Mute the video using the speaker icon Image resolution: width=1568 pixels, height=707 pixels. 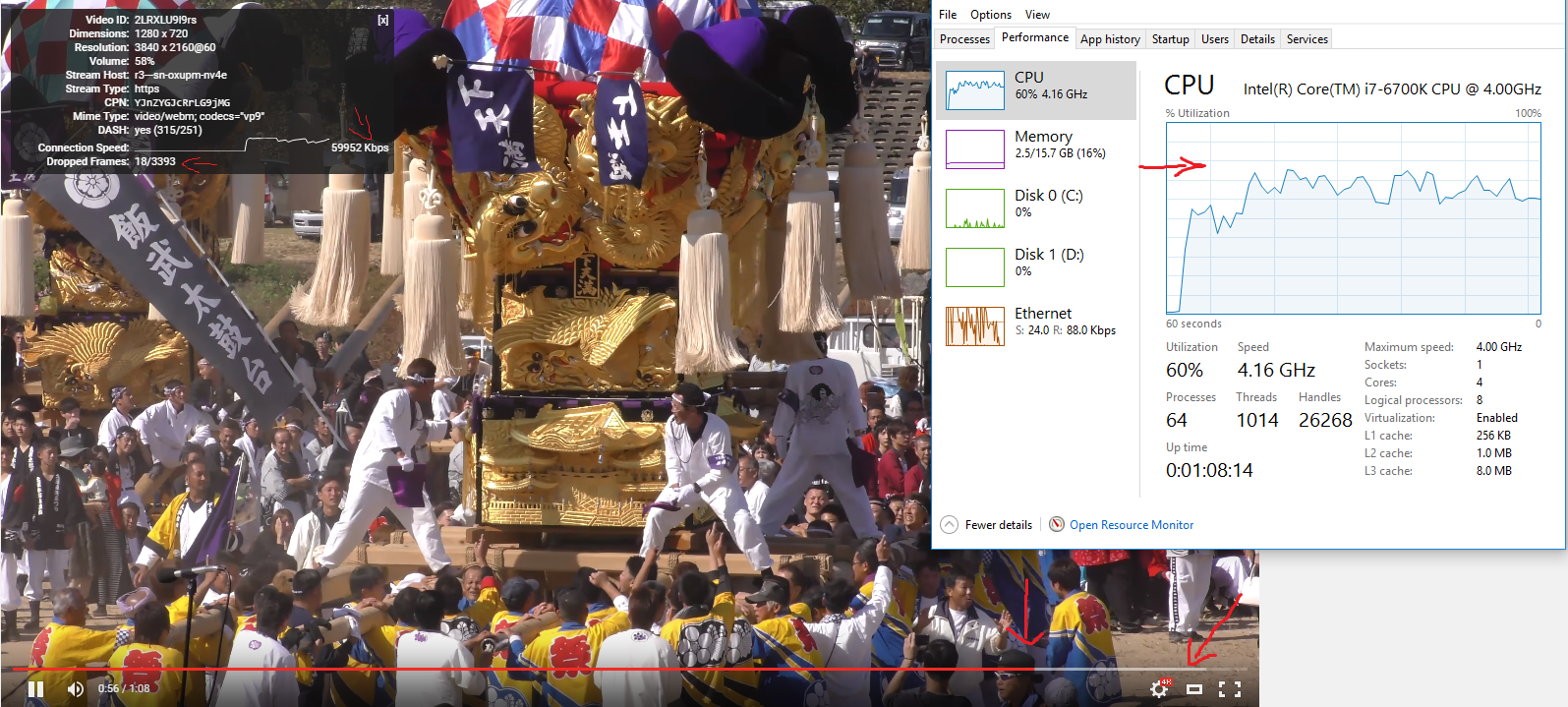(76, 688)
